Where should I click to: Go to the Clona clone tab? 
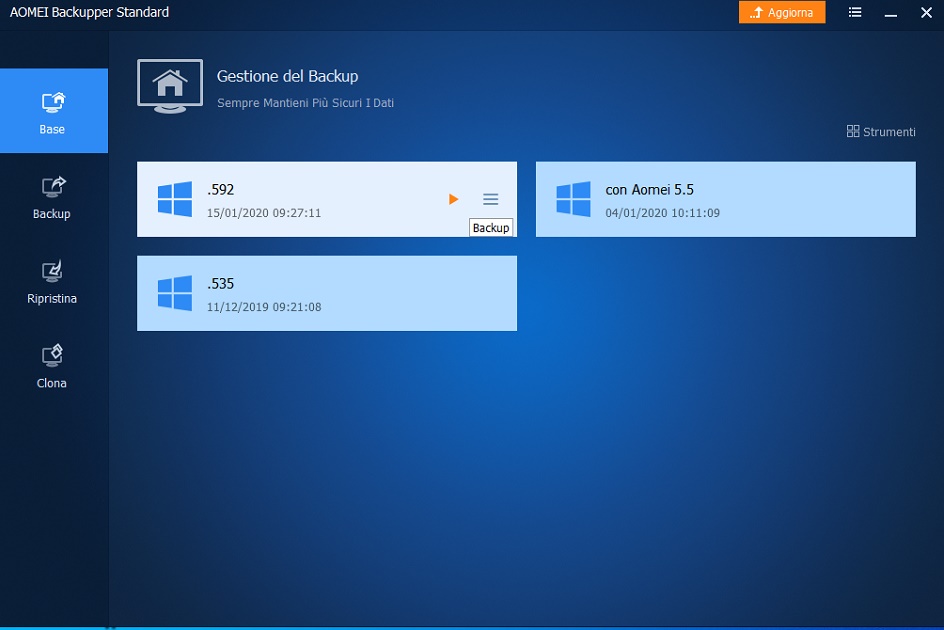52,367
